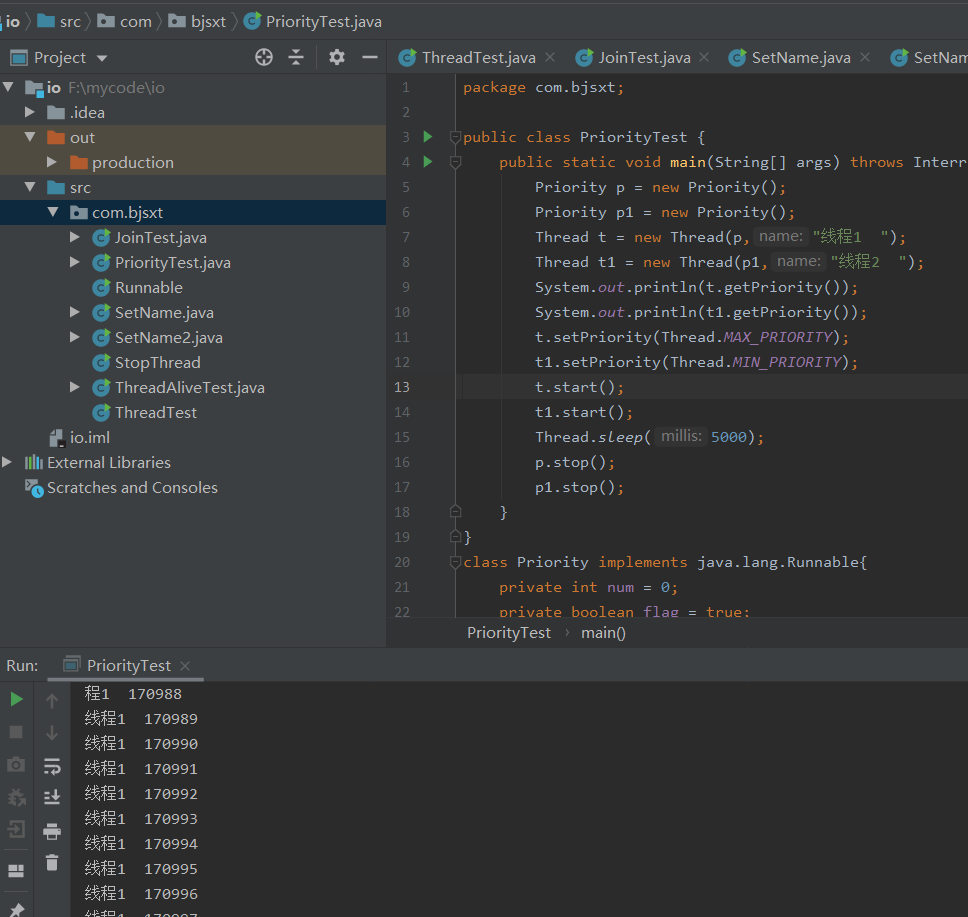
Task: Click MAX_PRIORITY constant in code
Action: (x=777, y=337)
